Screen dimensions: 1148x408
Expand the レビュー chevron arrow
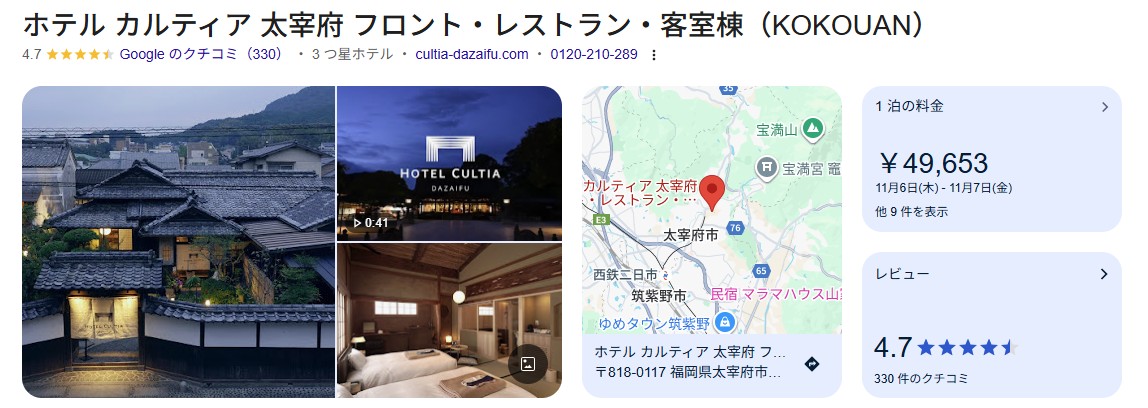[1104, 274]
